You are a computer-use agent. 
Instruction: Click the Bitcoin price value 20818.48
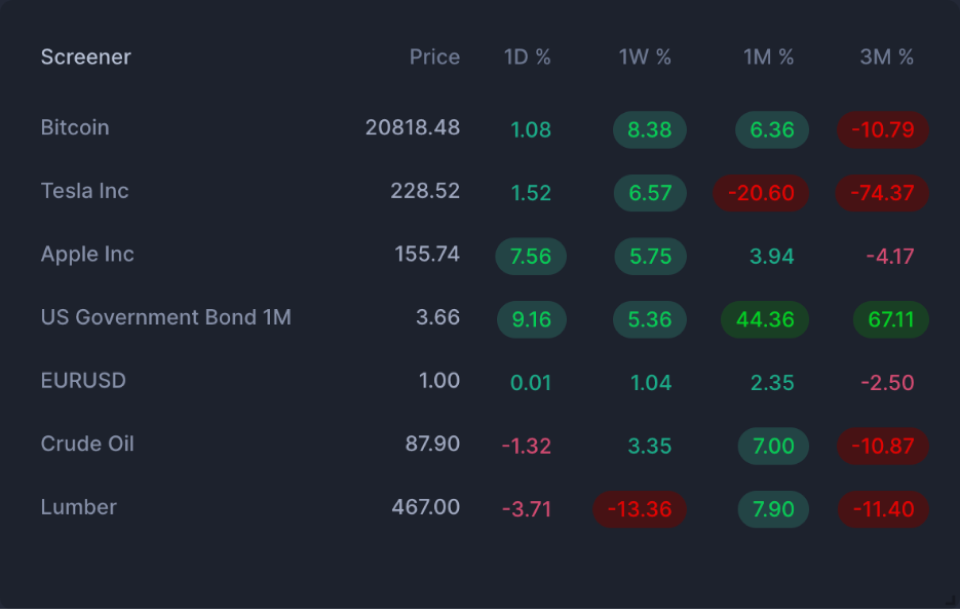pyautogui.click(x=414, y=128)
